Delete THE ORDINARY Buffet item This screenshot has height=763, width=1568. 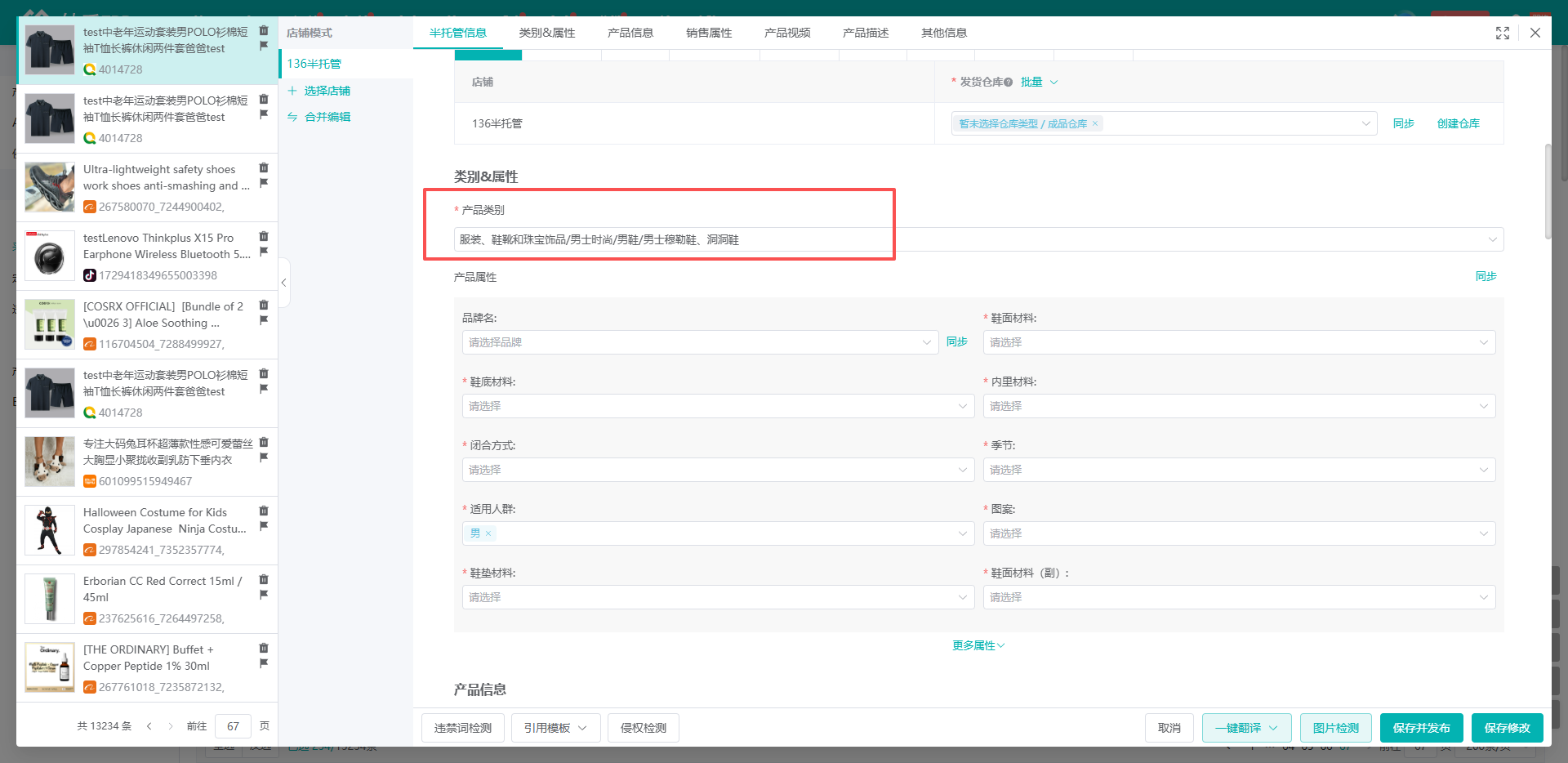264,648
